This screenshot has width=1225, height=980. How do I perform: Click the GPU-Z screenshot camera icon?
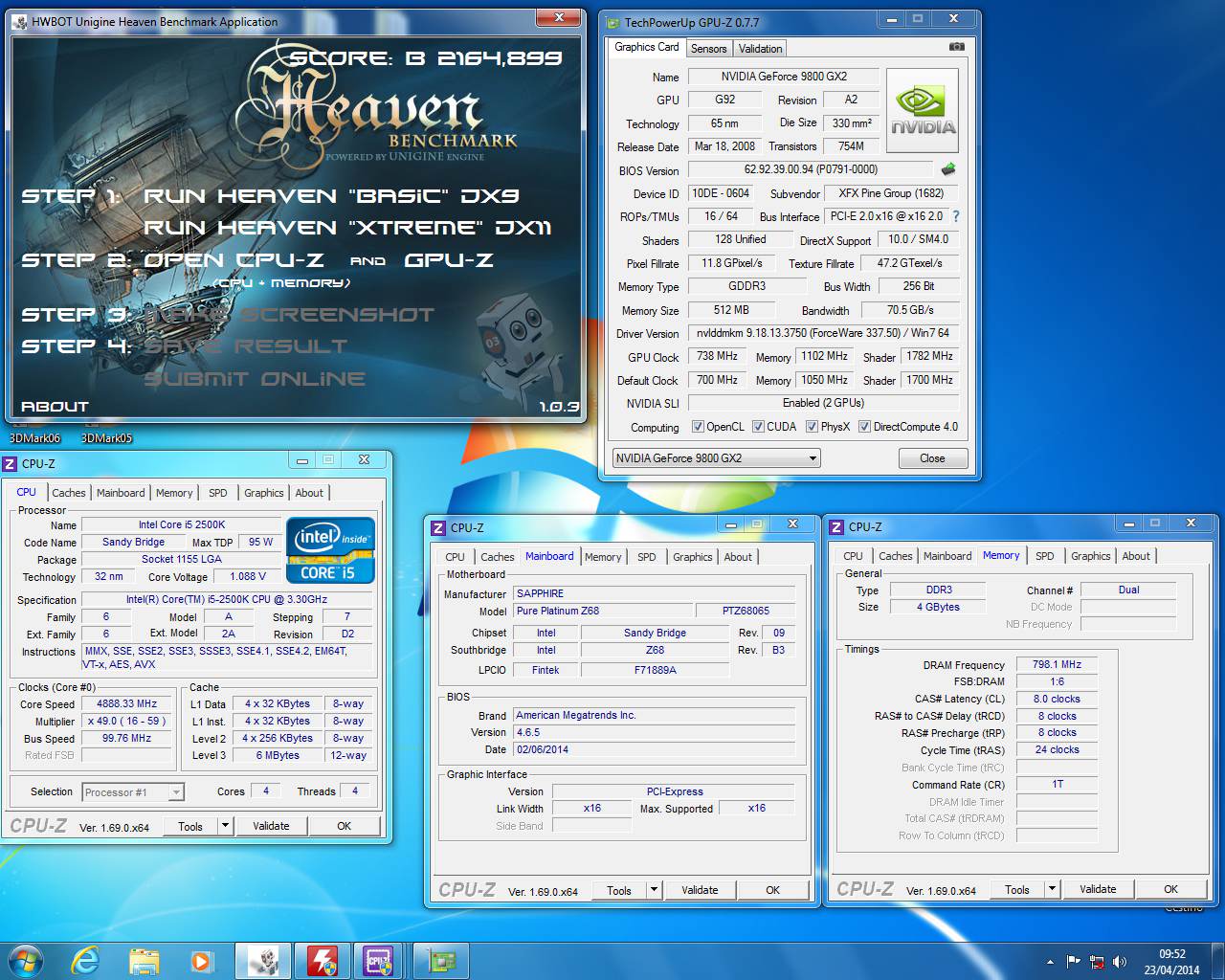956,47
